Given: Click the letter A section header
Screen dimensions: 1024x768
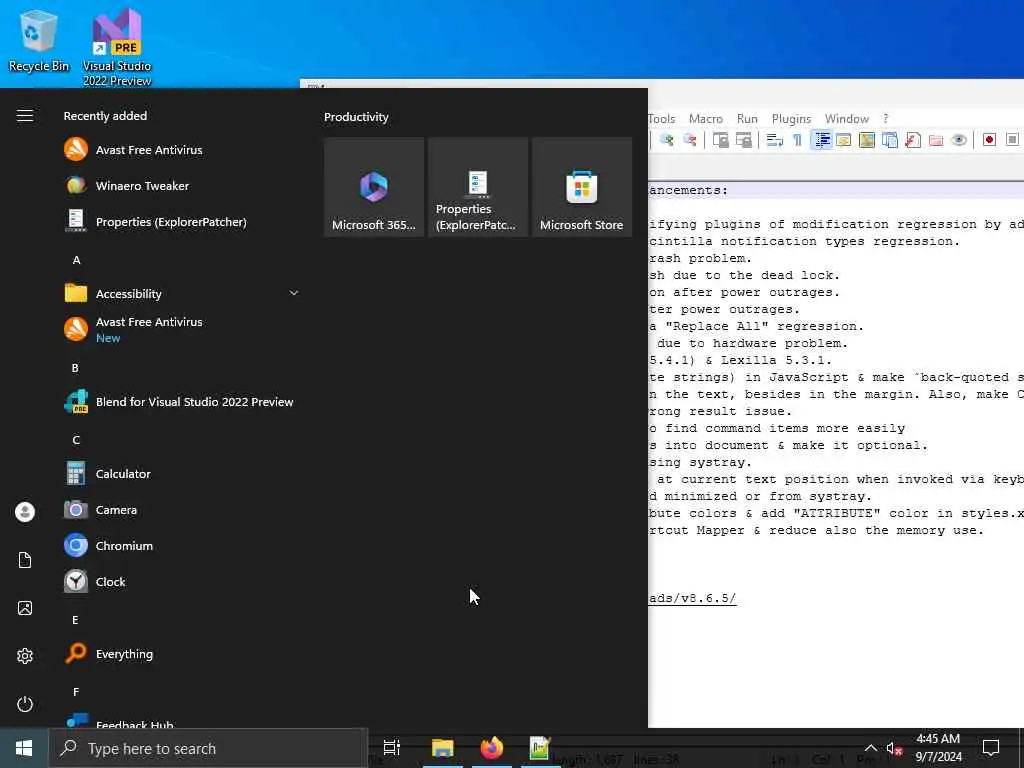Looking at the screenshot, I should coord(76,260).
